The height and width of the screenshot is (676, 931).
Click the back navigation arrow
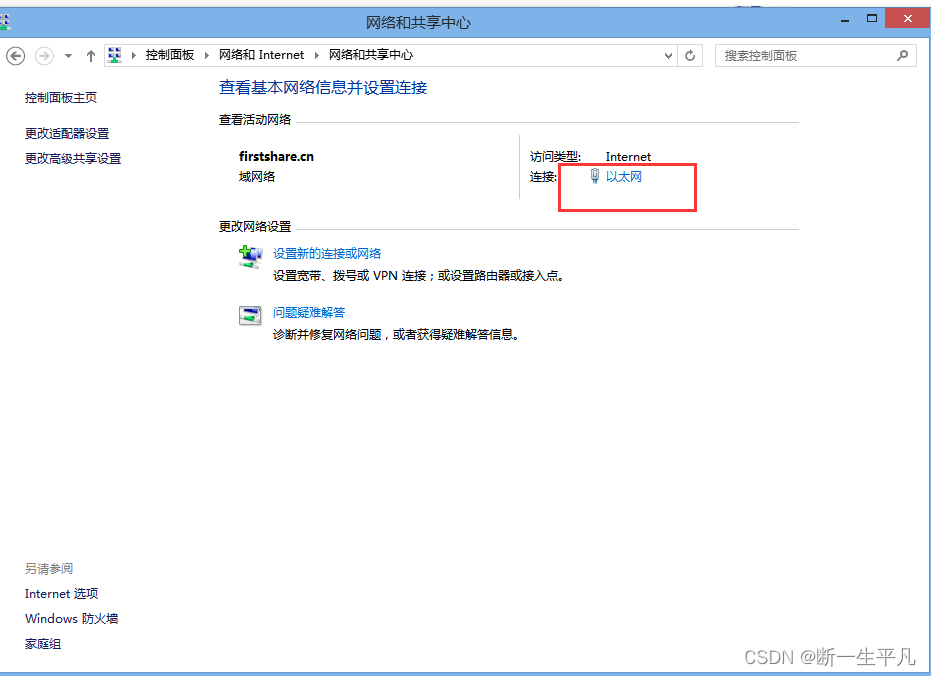coord(16,56)
